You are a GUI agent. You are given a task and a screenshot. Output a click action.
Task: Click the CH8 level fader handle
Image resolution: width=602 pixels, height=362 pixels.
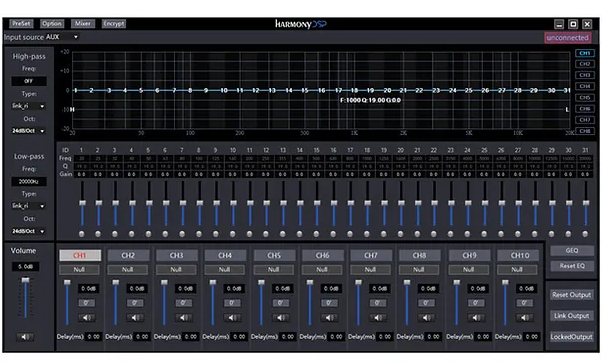[x=407, y=282]
